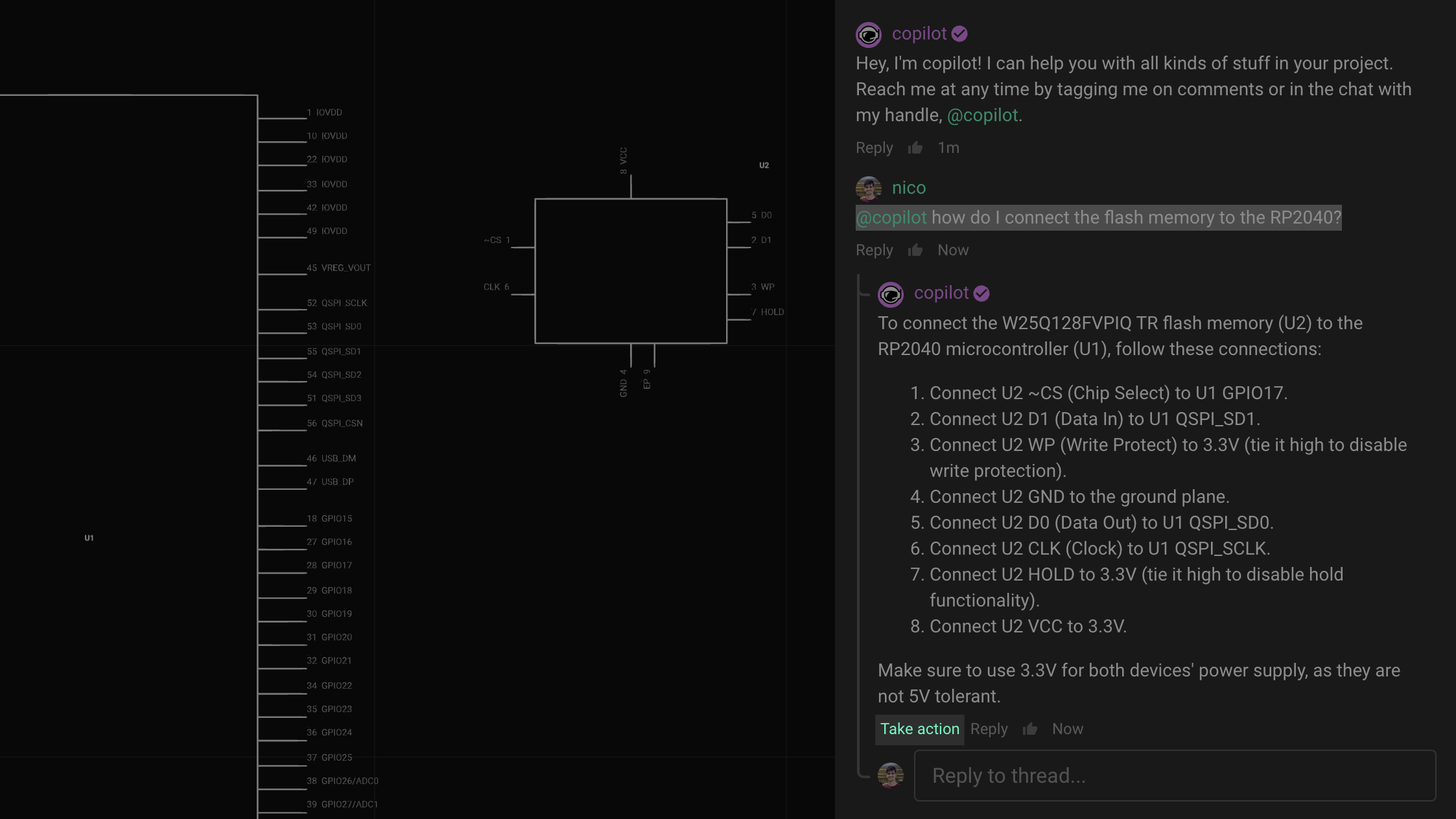Click Reply under copilot's introduction comment
Screen dimensions: 1456x819
[874, 147]
